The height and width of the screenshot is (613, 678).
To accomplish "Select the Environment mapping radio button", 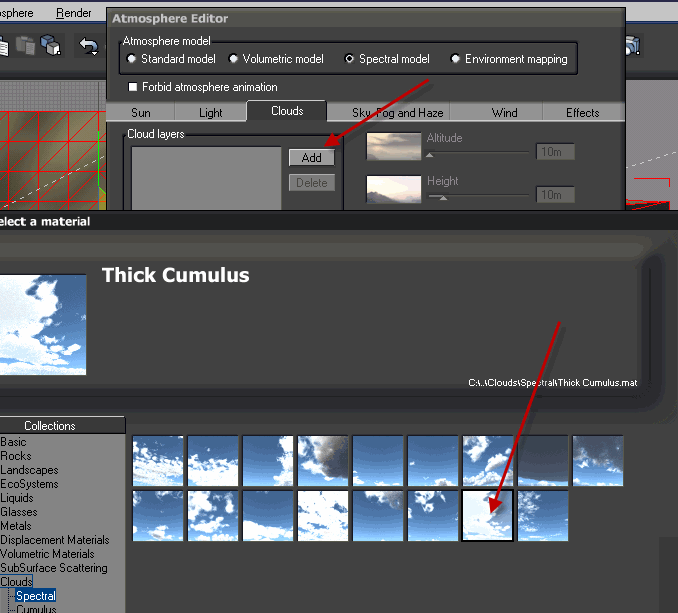I will click(455, 58).
